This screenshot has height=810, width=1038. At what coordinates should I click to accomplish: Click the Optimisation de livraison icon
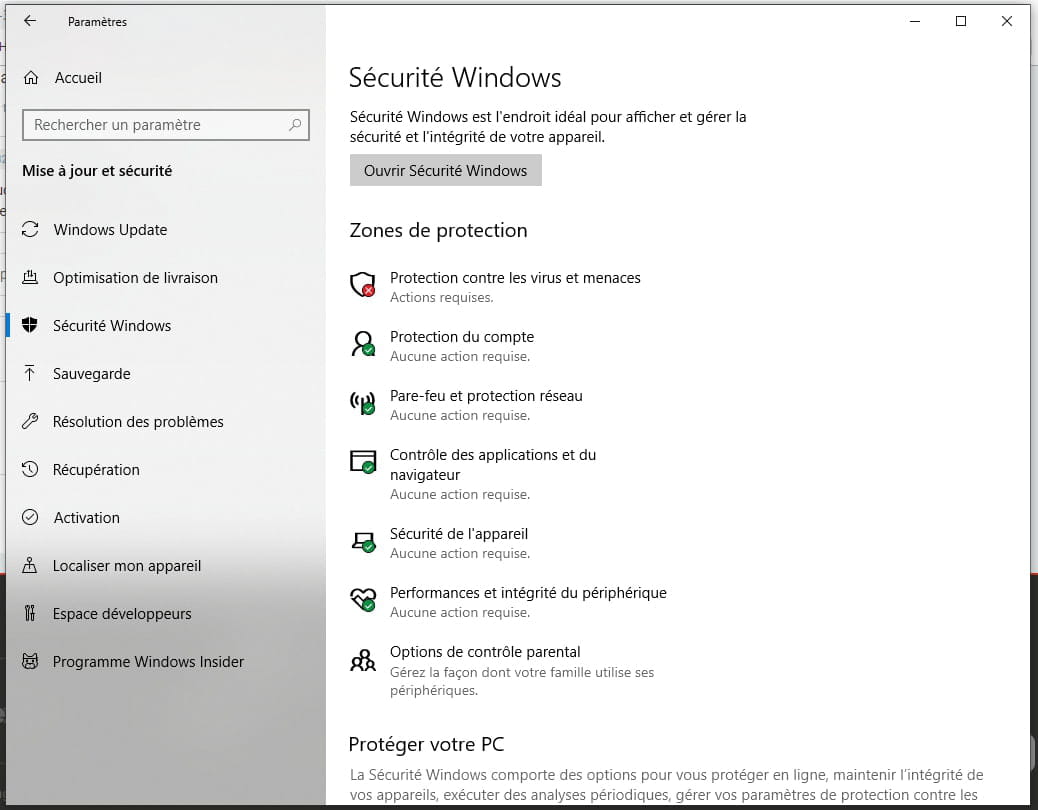tap(30, 277)
